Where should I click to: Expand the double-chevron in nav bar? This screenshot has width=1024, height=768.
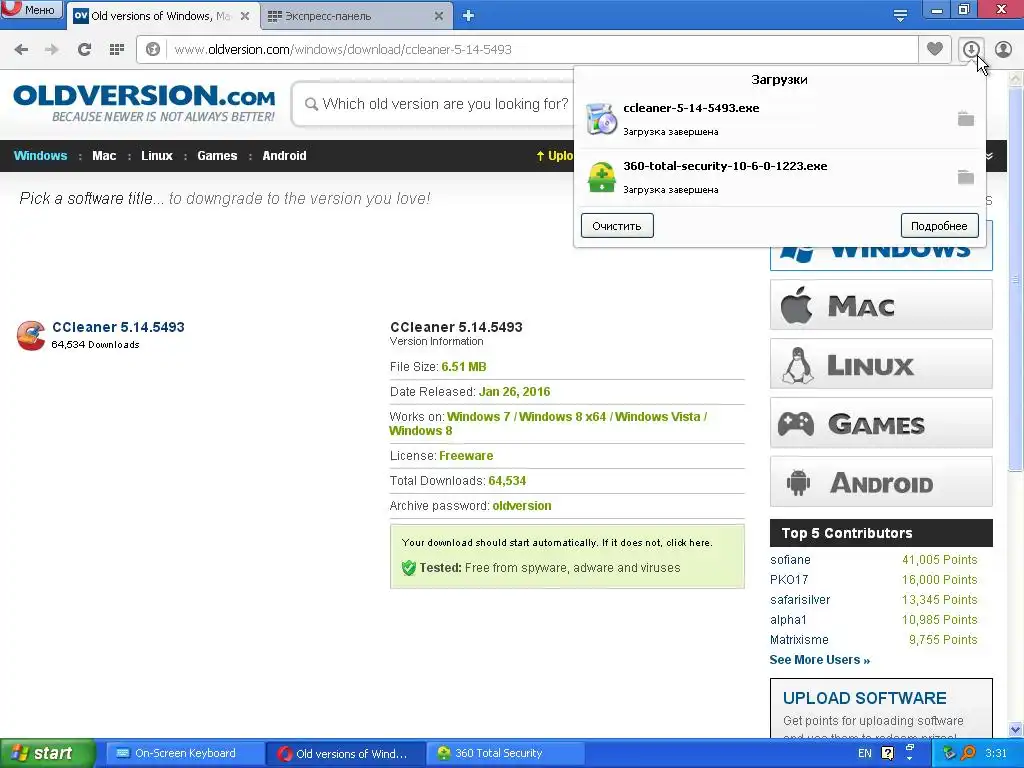(x=989, y=156)
